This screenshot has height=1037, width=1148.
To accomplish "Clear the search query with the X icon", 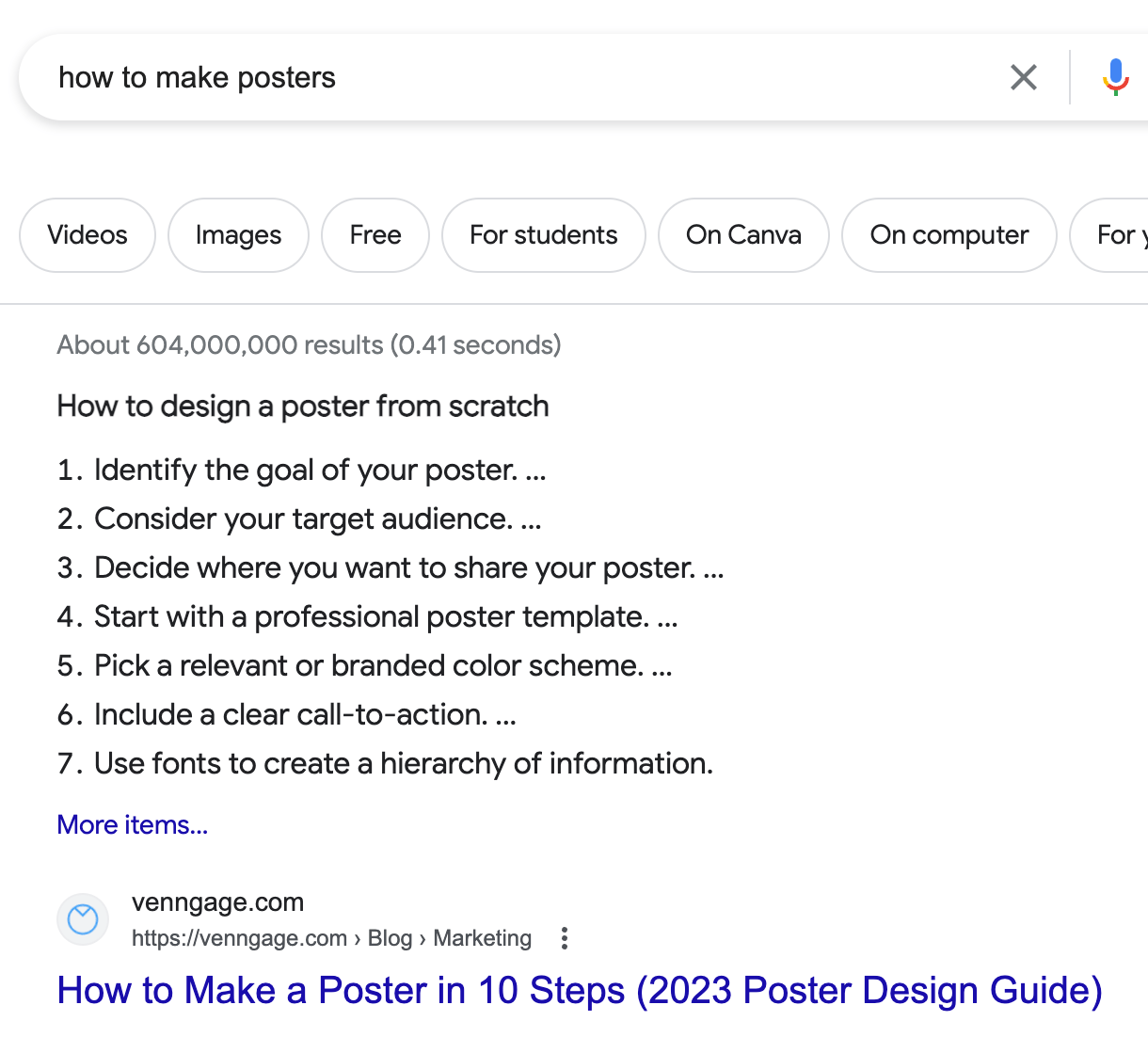I will click(x=1023, y=77).
